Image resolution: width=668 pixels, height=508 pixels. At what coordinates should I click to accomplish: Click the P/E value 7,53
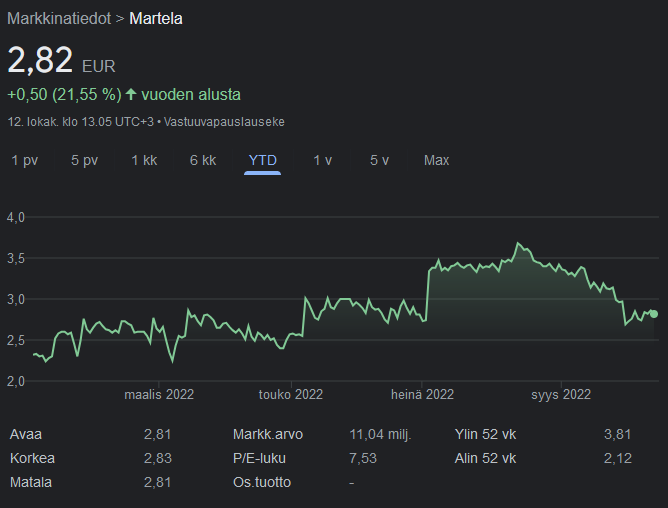coord(363,458)
